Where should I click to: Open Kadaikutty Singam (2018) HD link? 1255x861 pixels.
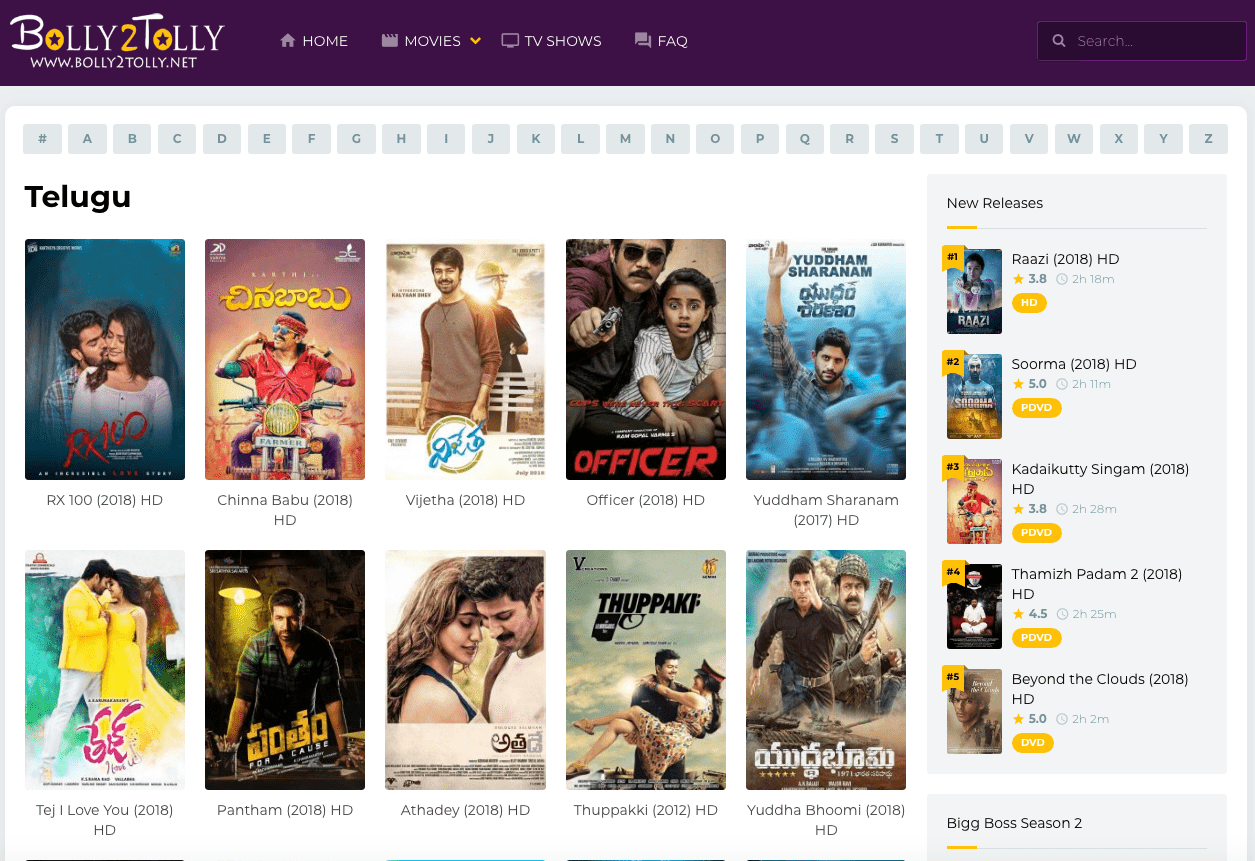(1100, 479)
